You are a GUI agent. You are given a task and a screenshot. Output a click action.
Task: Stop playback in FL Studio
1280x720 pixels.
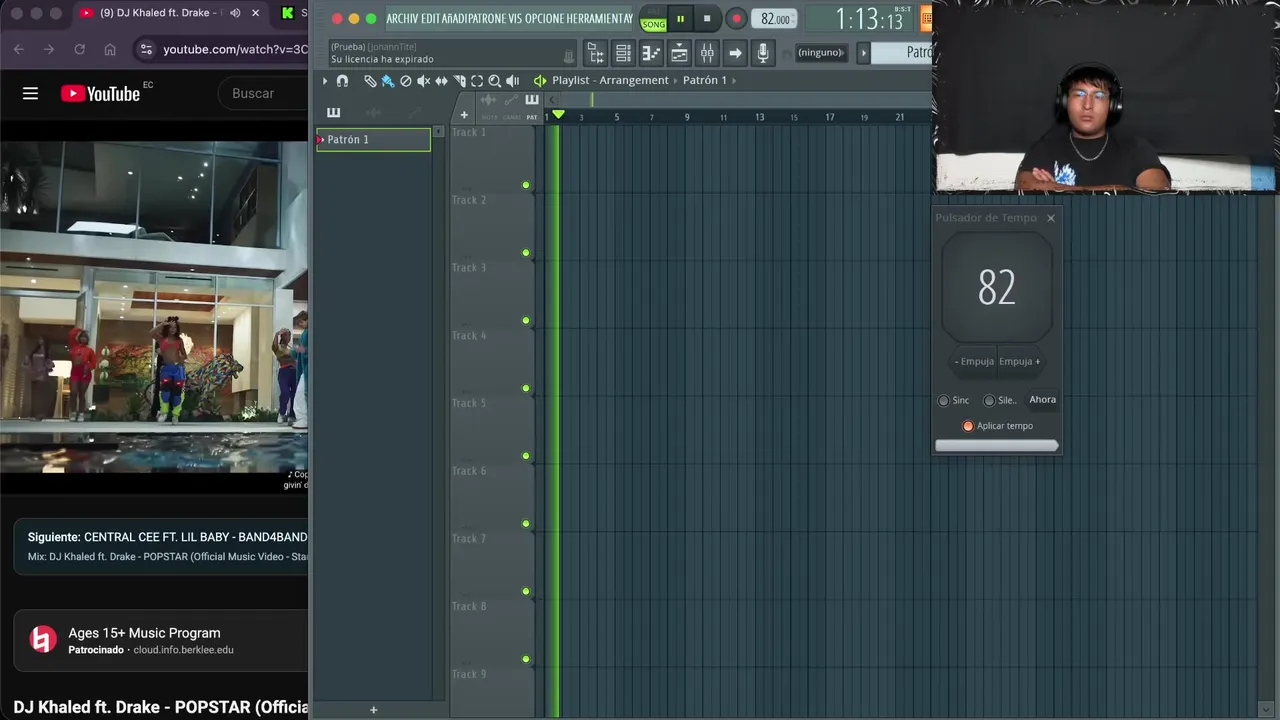pyautogui.click(x=707, y=19)
